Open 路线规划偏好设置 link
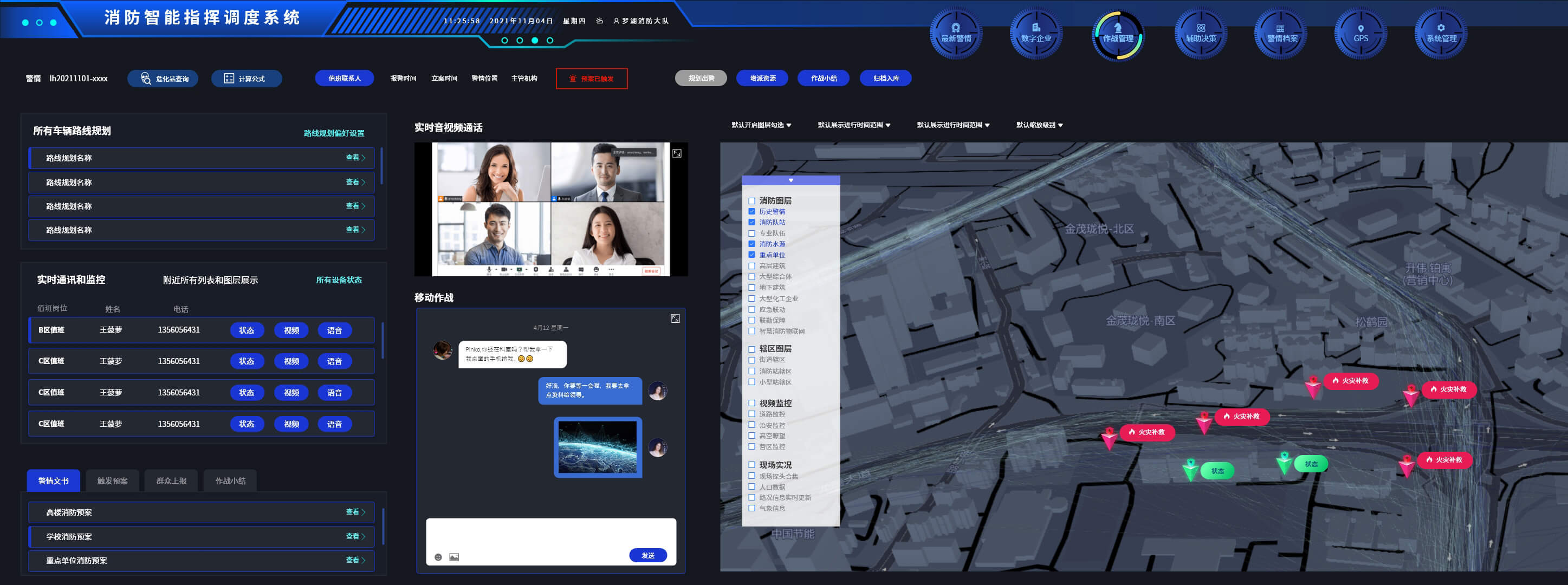 pos(334,133)
